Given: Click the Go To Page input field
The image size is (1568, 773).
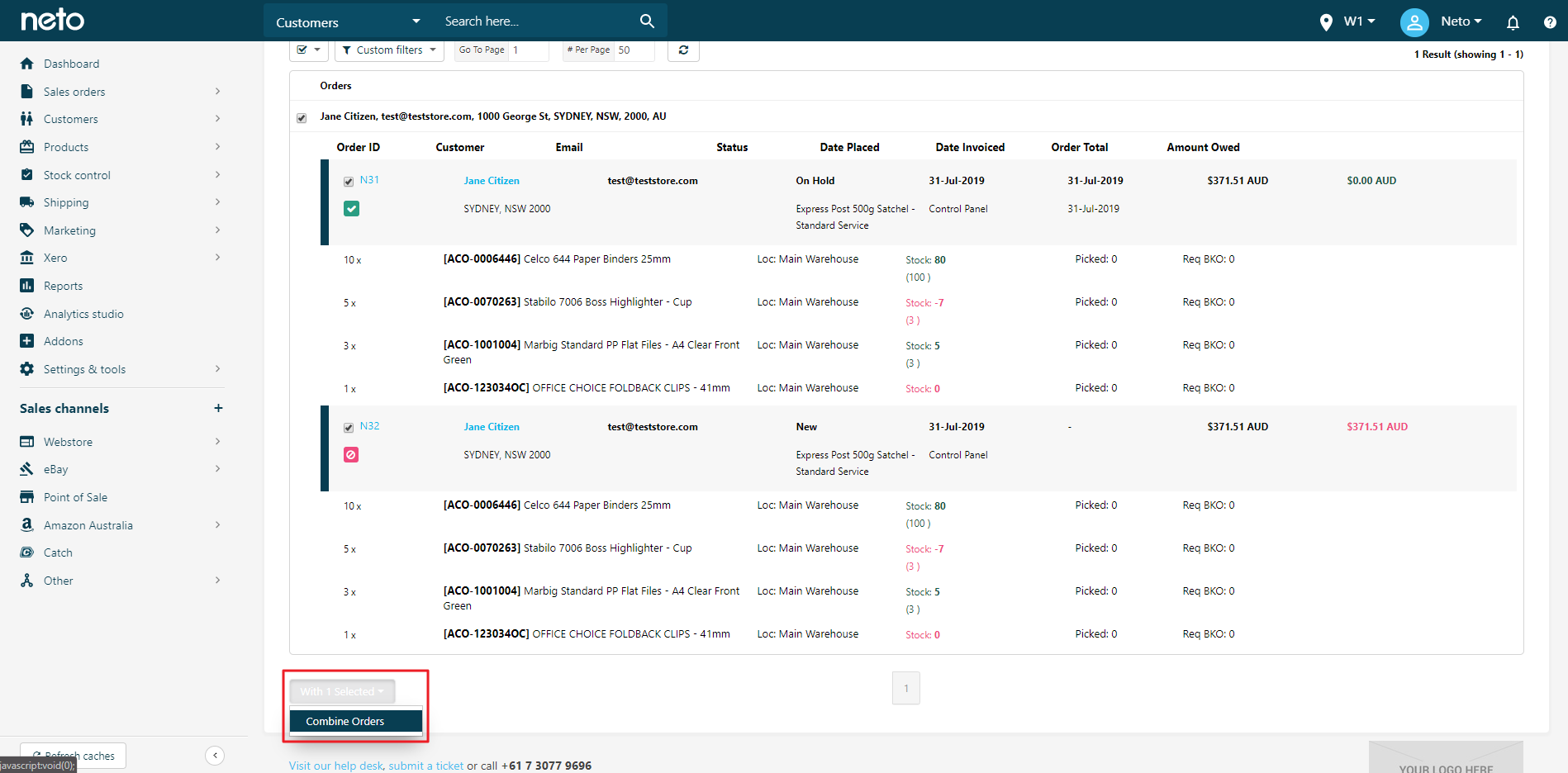Looking at the screenshot, I should pyautogui.click(x=529, y=50).
